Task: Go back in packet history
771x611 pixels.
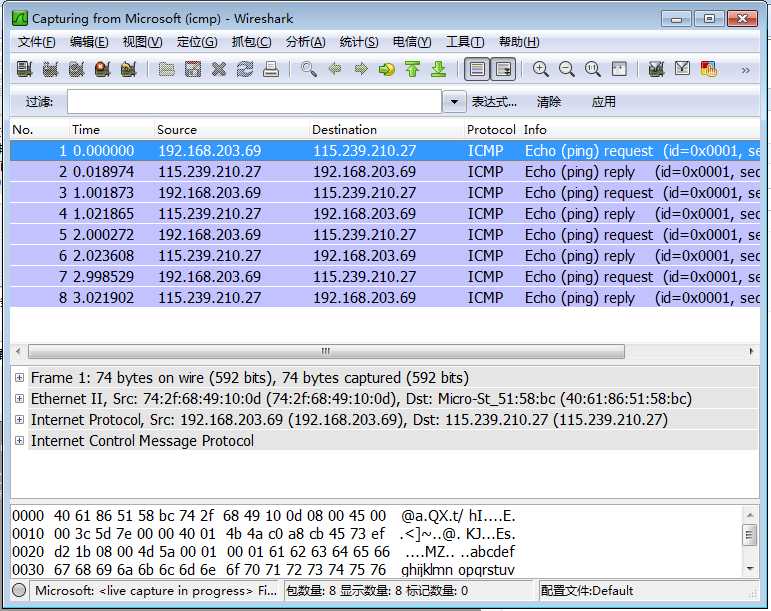Action: pos(335,69)
